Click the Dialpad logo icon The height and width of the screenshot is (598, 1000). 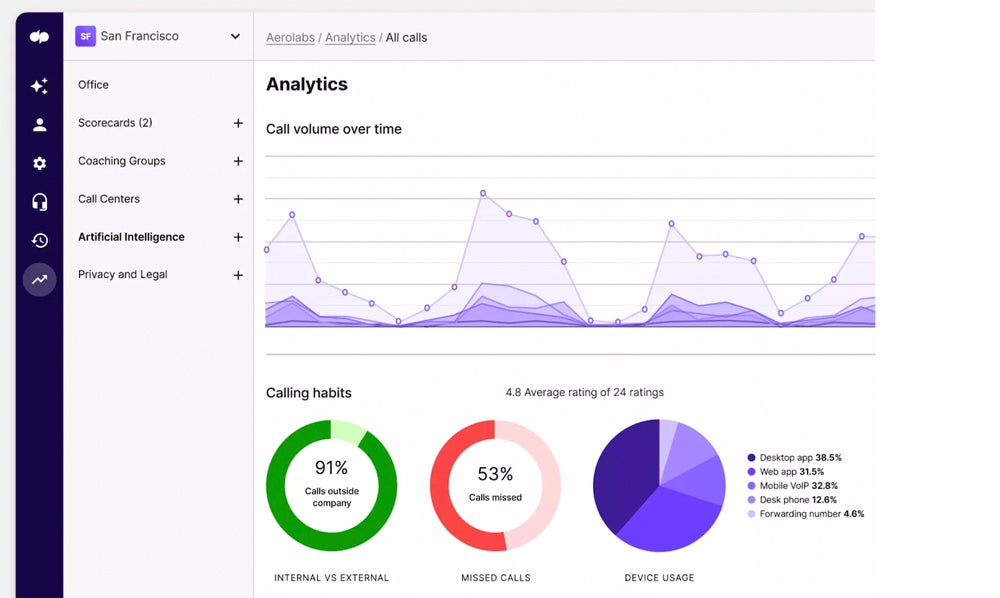[39, 37]
